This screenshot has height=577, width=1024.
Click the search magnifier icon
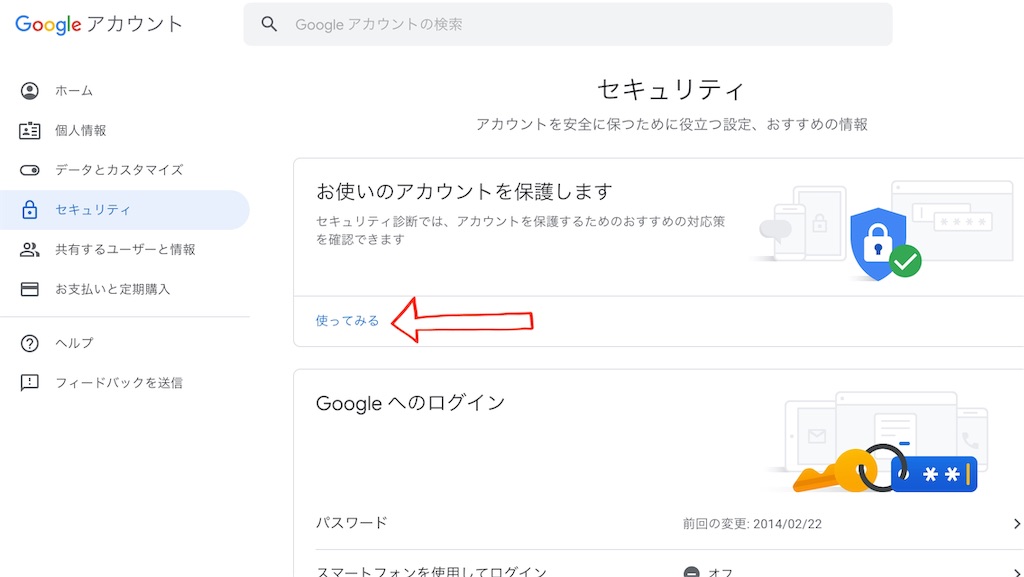pos(269,24)
